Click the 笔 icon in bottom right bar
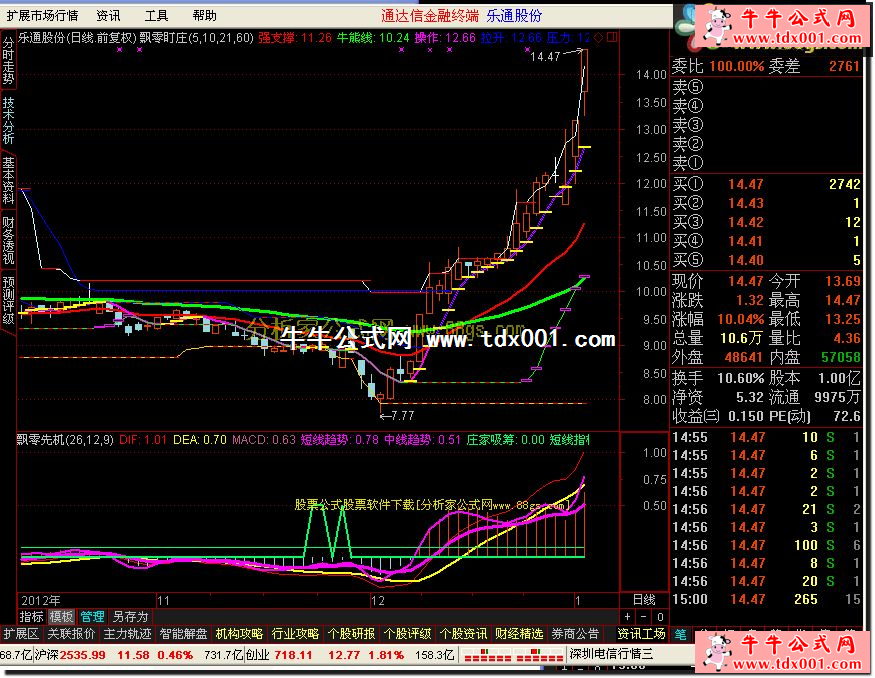 point(680,634)
